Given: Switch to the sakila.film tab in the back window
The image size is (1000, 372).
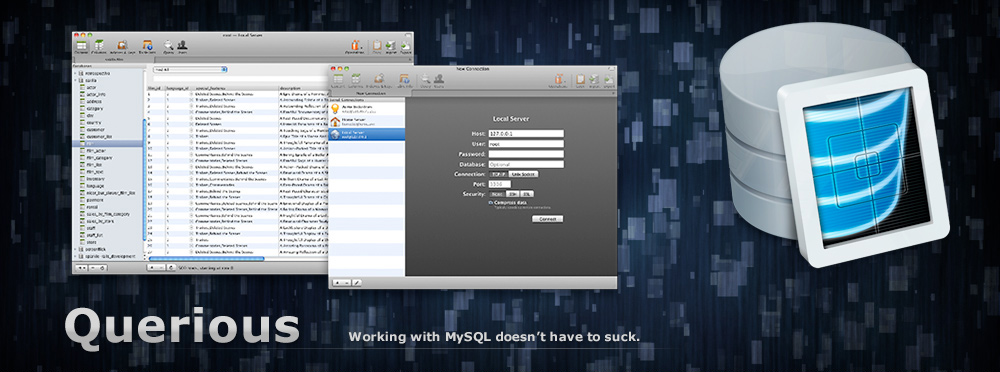Looking at the screenshot, I should pyautogui.click(x=114, y=60).
